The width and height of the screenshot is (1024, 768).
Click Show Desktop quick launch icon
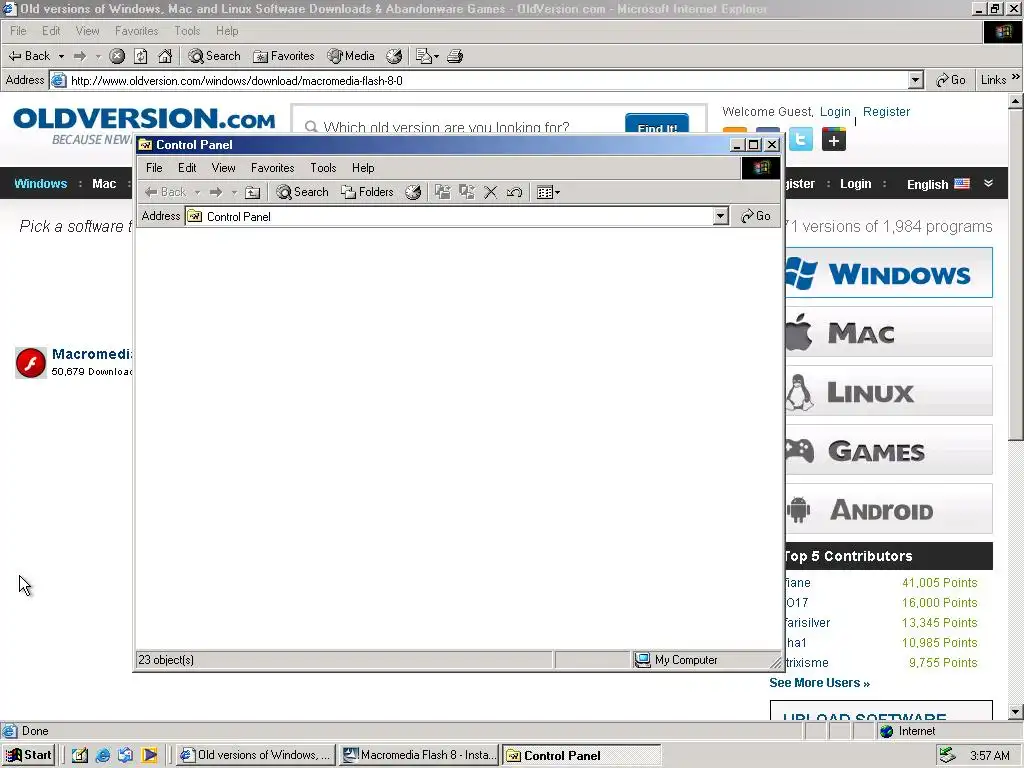(79, 755)
